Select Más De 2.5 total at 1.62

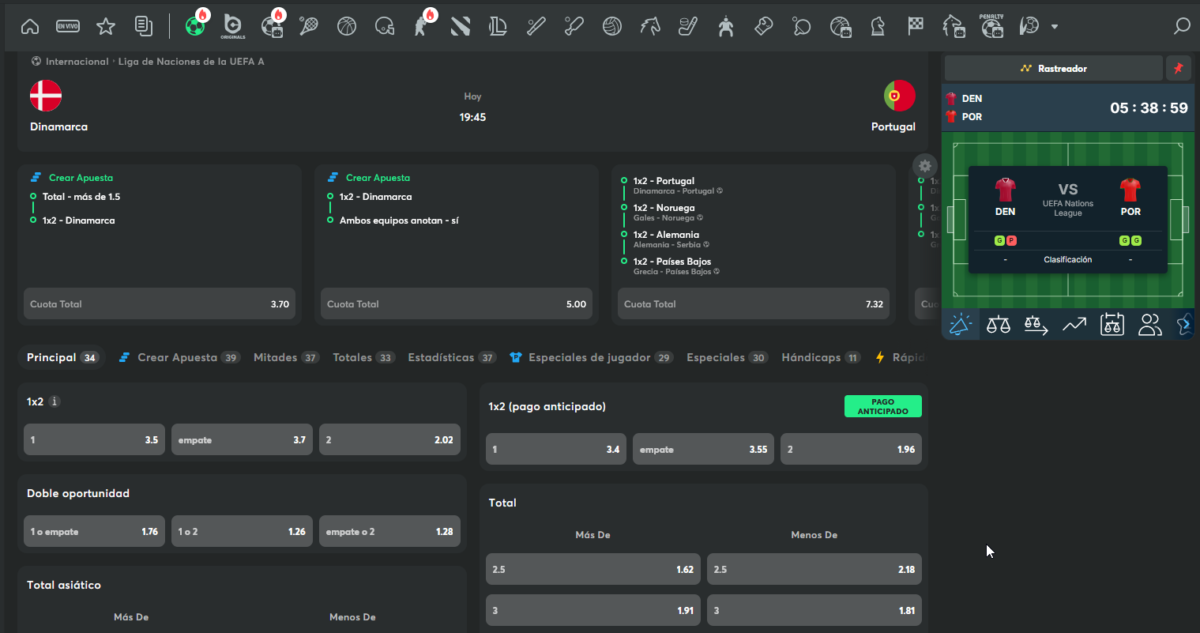(593, 569)
